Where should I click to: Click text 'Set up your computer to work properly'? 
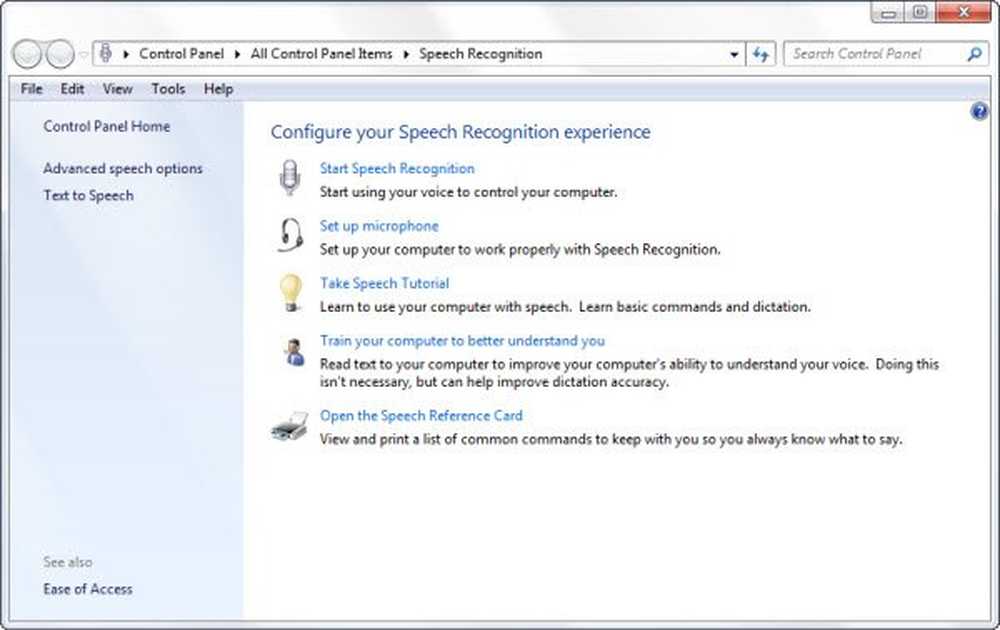point(439,249)
